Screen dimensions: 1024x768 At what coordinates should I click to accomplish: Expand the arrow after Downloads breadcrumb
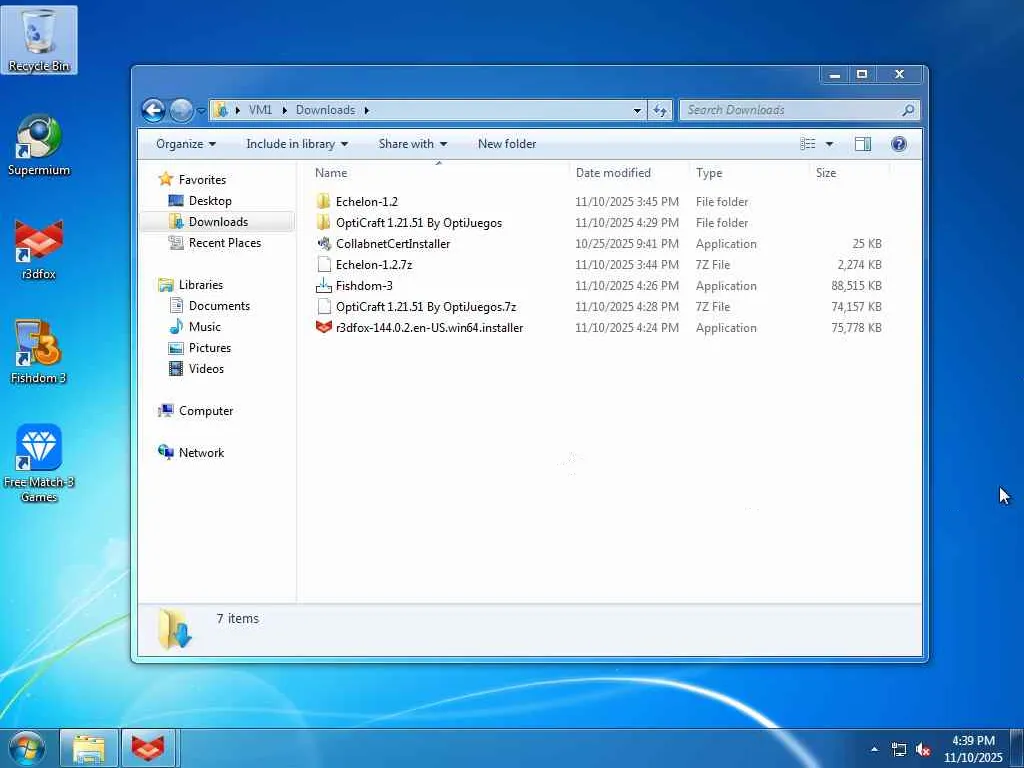(367, 110)
